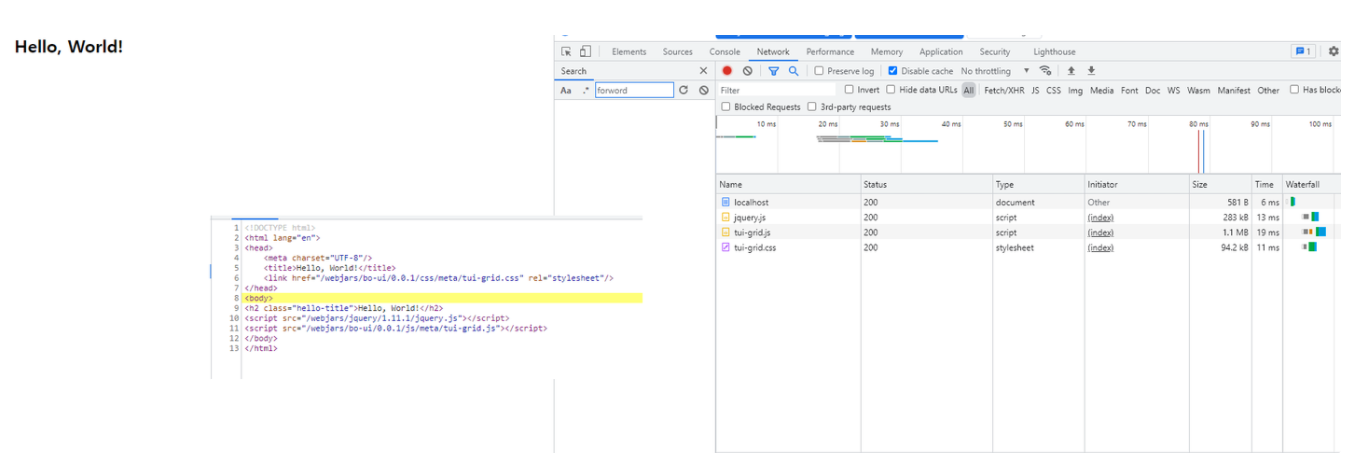Click the (index) initiator link for jquery.js

coord(1101,217)
